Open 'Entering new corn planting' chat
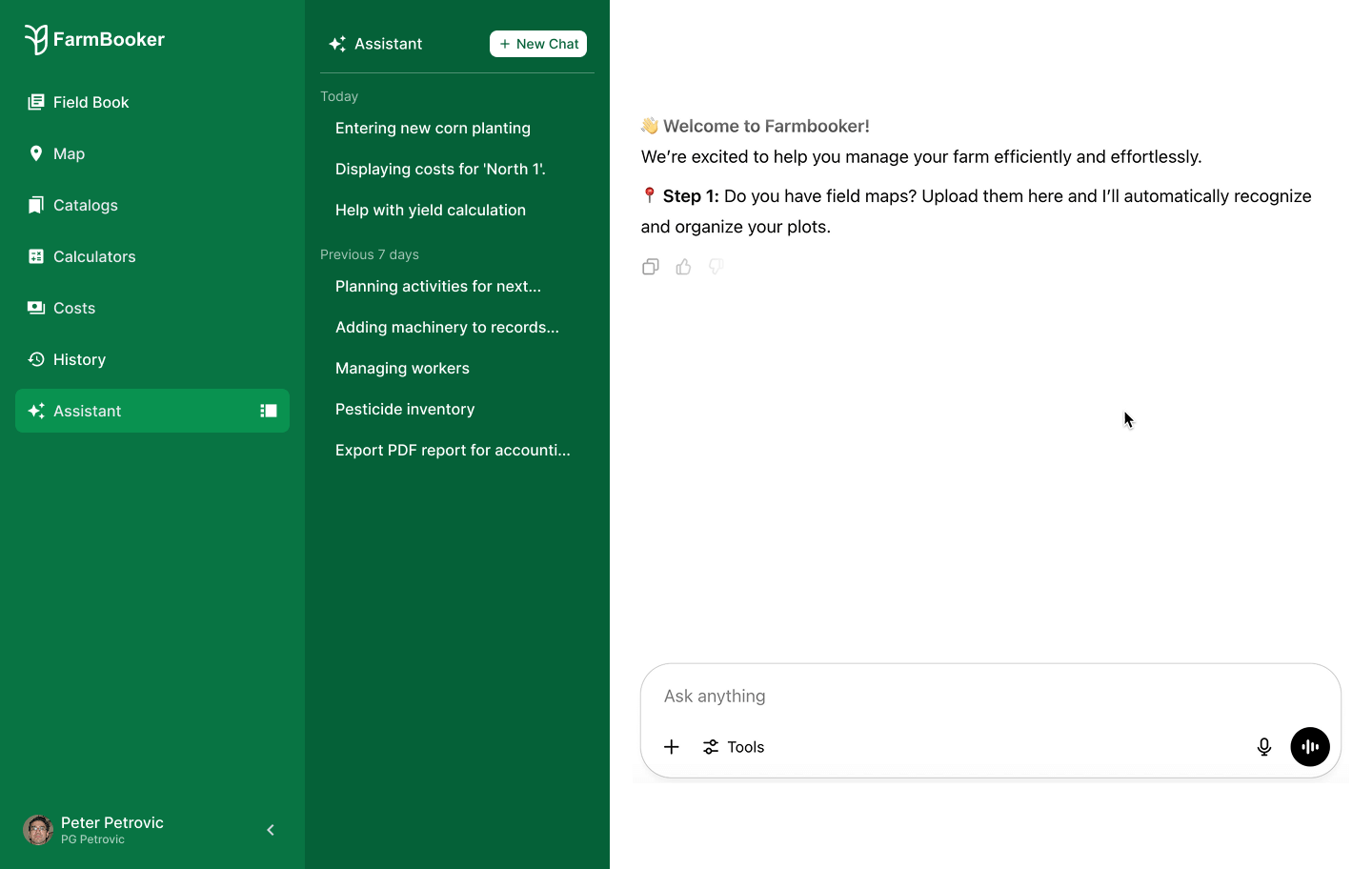Image resolution: width=1372 pixels, height=869 pixels. point(433,128)
